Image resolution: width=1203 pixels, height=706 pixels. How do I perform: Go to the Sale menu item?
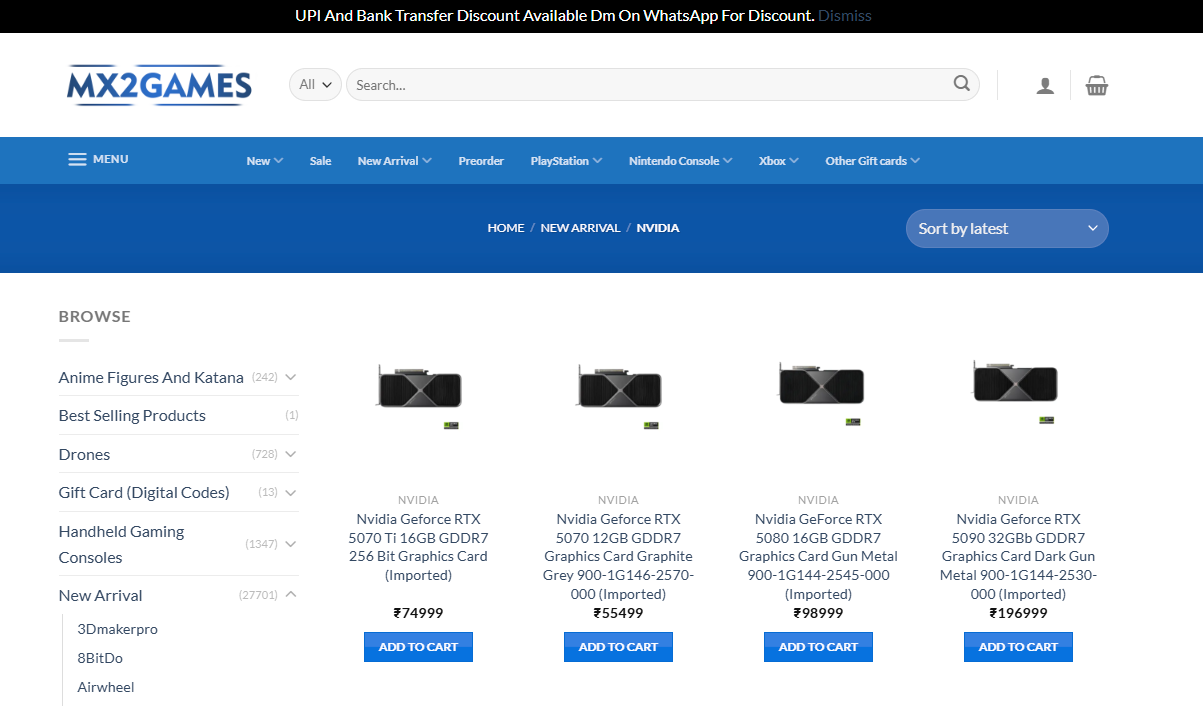click(x=320, y=161)
